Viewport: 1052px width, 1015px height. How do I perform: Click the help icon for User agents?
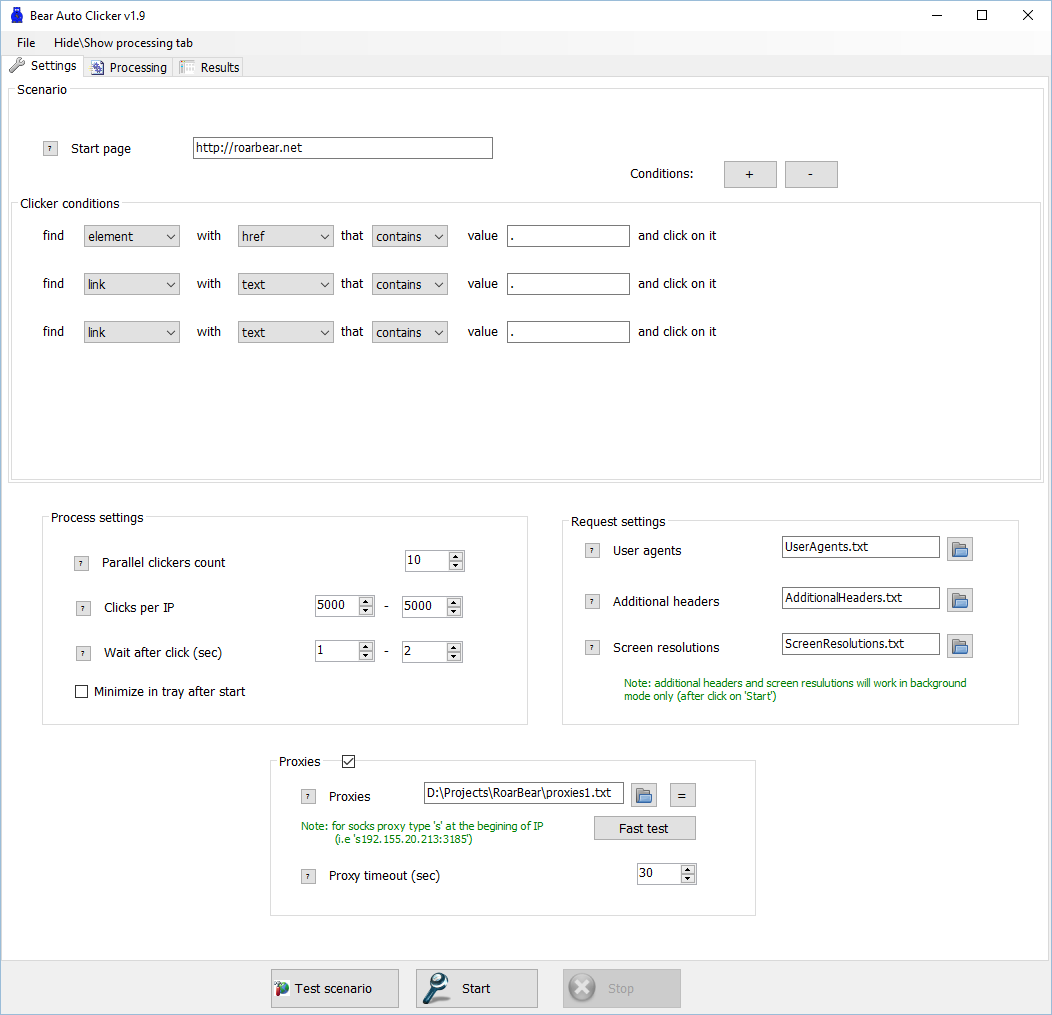pos(592,551)
